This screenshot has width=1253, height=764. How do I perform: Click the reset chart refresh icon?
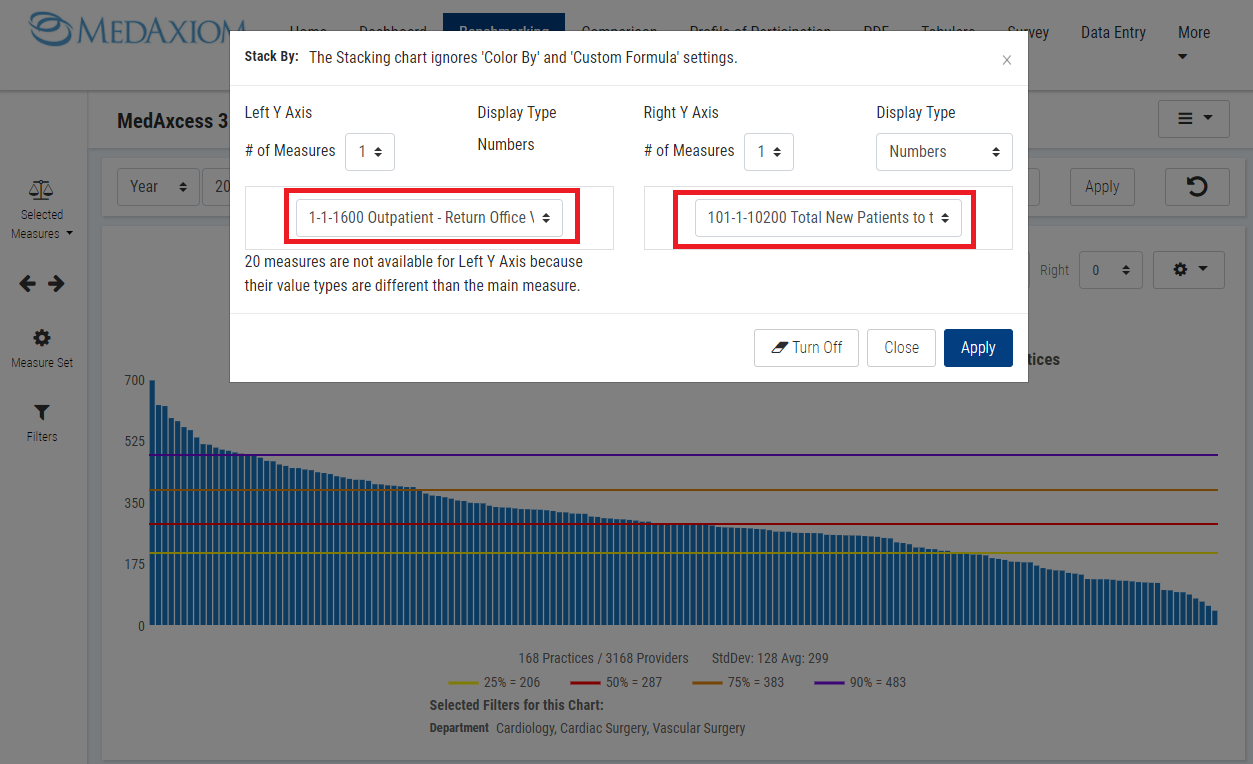click(1196, 187)
